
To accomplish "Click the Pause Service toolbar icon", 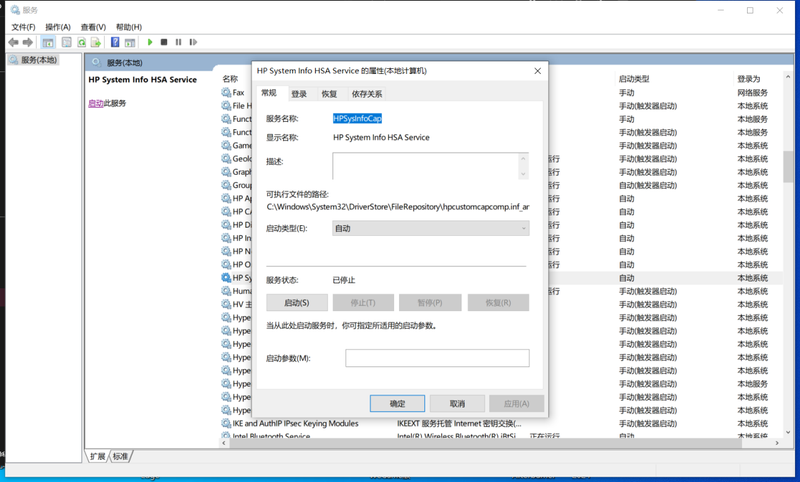I will pos(178,42).
